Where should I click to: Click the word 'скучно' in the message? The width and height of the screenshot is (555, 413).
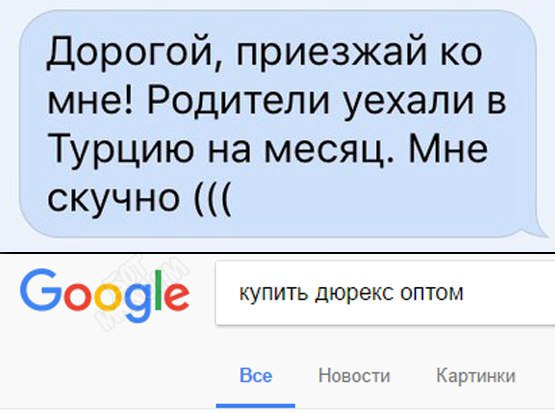113,198
